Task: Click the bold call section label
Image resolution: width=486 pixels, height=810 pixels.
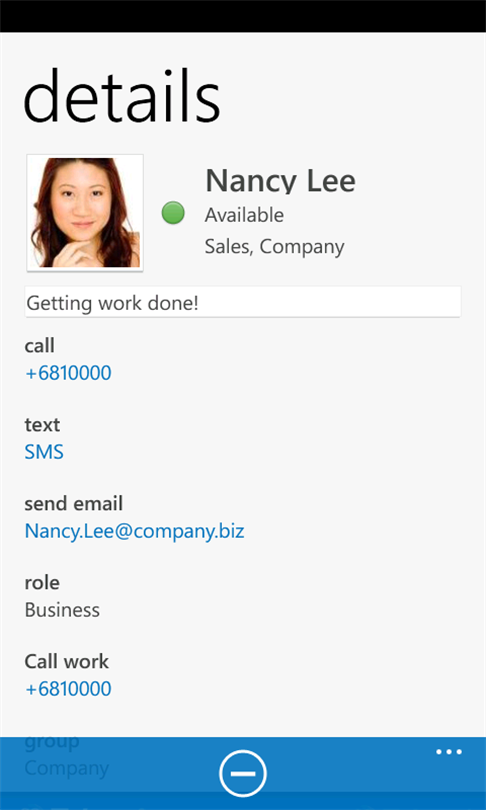Action: tap(39, 346)
